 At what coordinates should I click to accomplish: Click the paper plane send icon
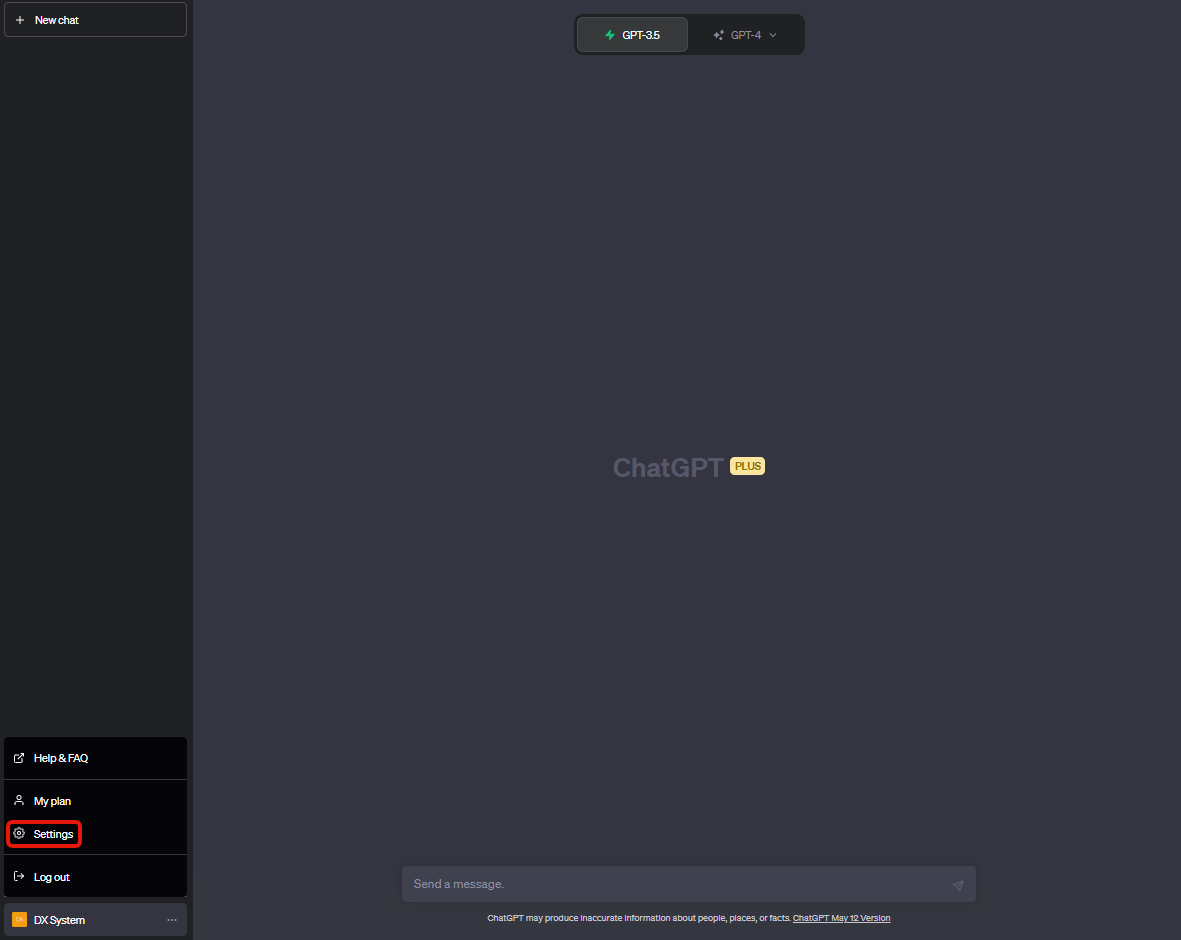click(x=958, y=885)
